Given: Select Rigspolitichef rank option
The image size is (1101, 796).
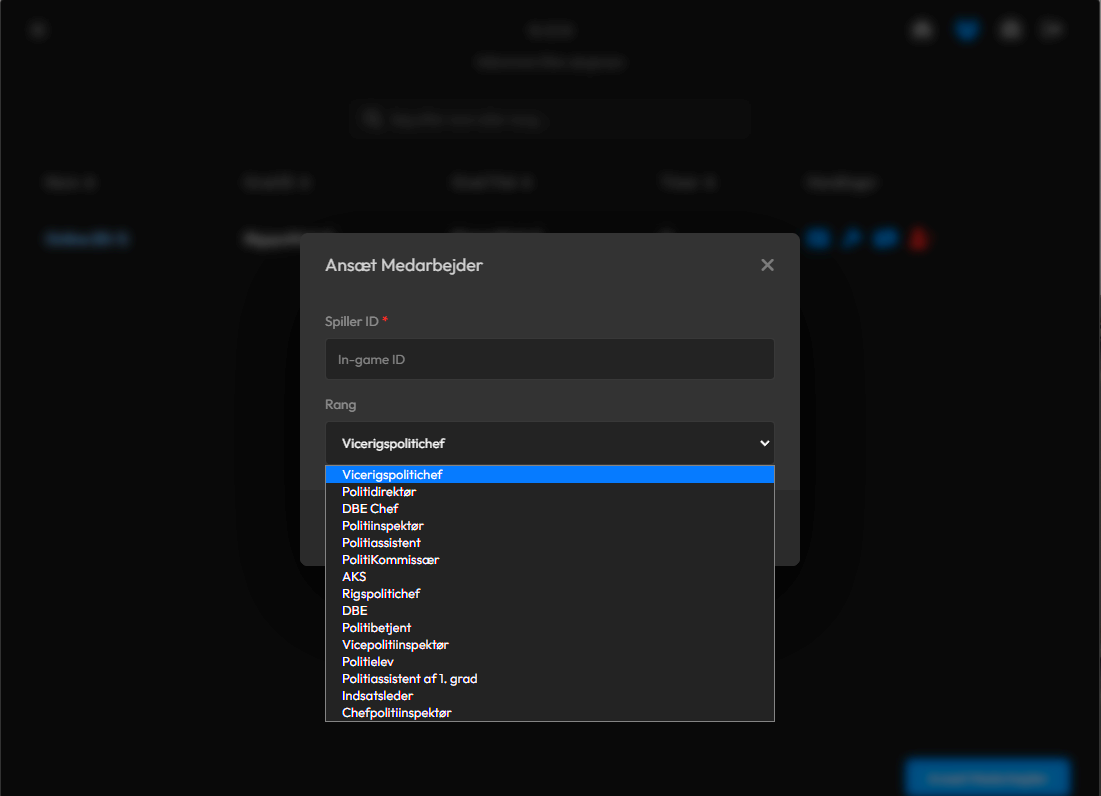Looking at the screenshot, I should (x=550, y=594).
